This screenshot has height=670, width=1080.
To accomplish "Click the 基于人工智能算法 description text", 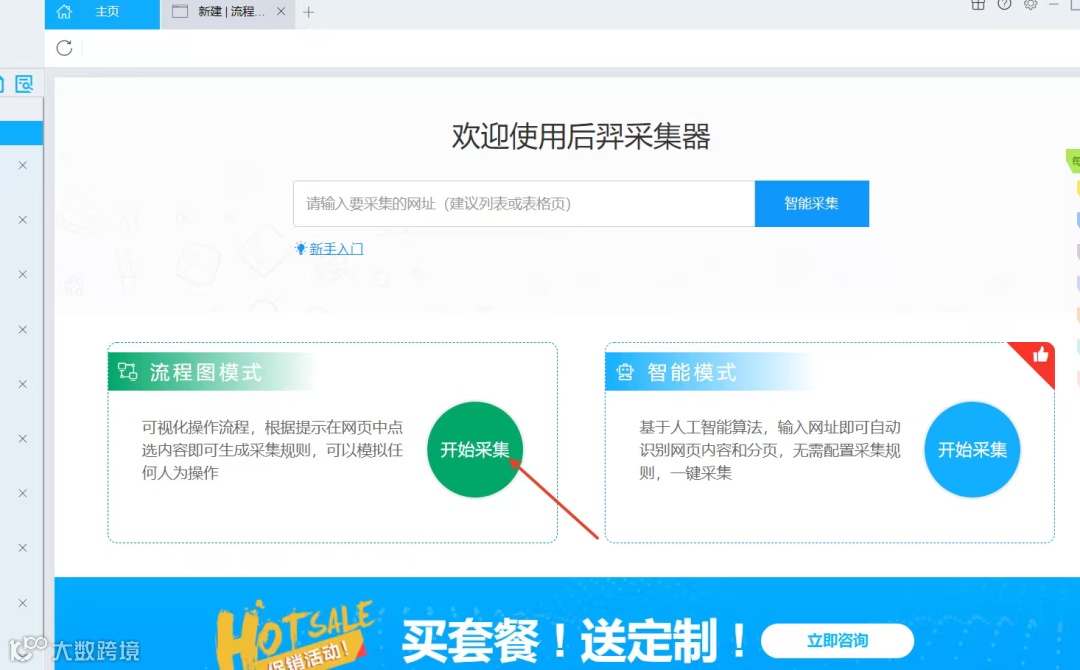I will (770, 450).
